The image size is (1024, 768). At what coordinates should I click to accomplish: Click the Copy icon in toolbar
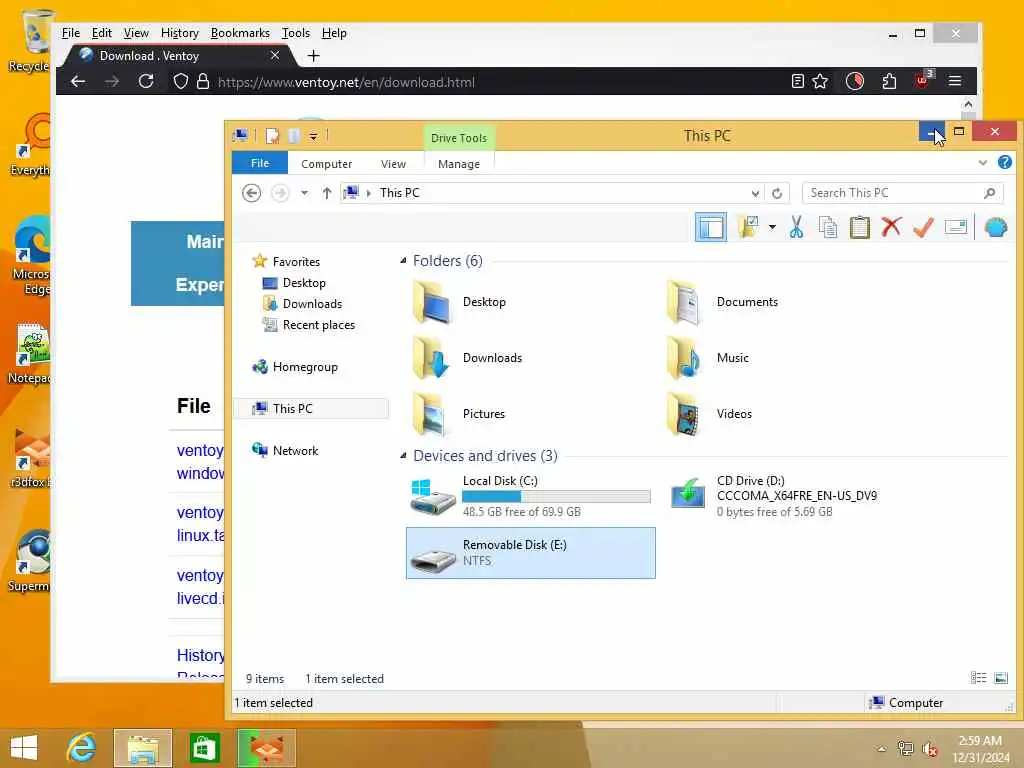828,227
